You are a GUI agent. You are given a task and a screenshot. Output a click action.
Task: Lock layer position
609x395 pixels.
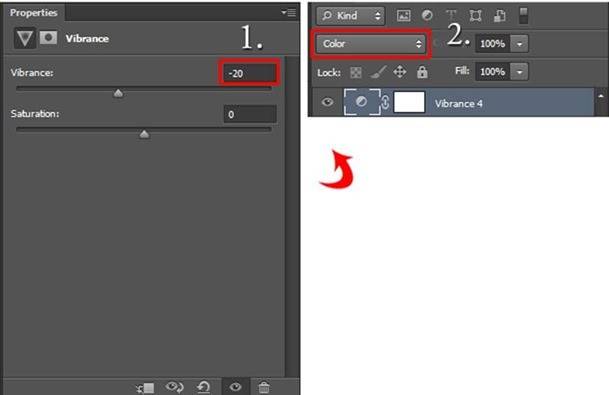pos(400,72)
